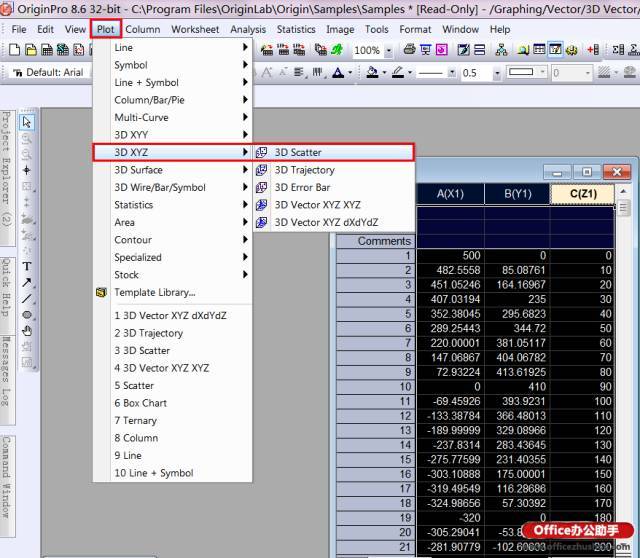Open the zoom 100% dropdown
640x558 pixels.
click(x=389, y=50)
